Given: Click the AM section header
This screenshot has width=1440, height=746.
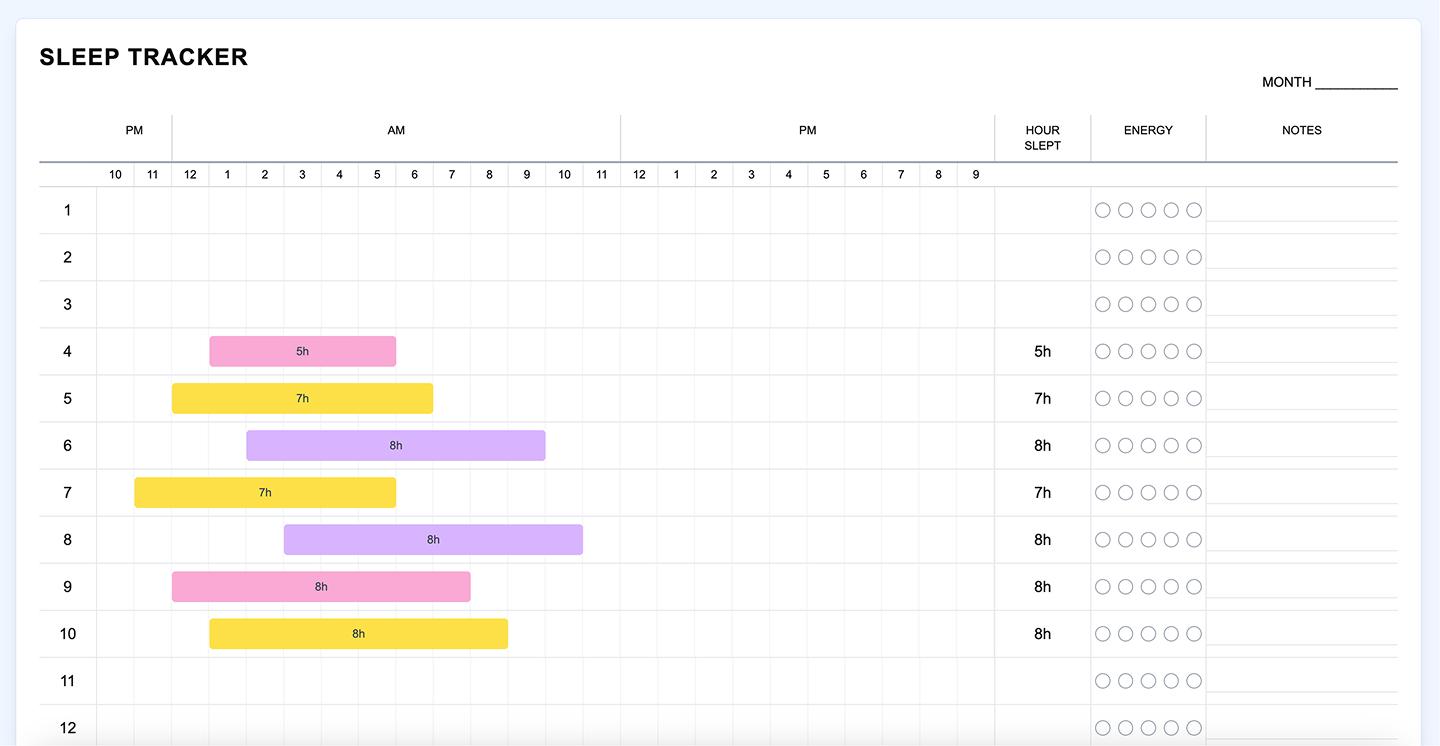Looking at the screenshot, I should coord(396,130).
